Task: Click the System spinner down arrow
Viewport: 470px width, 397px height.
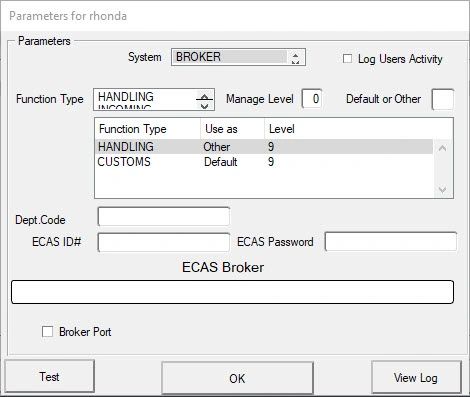Action: tap(295, 61)
